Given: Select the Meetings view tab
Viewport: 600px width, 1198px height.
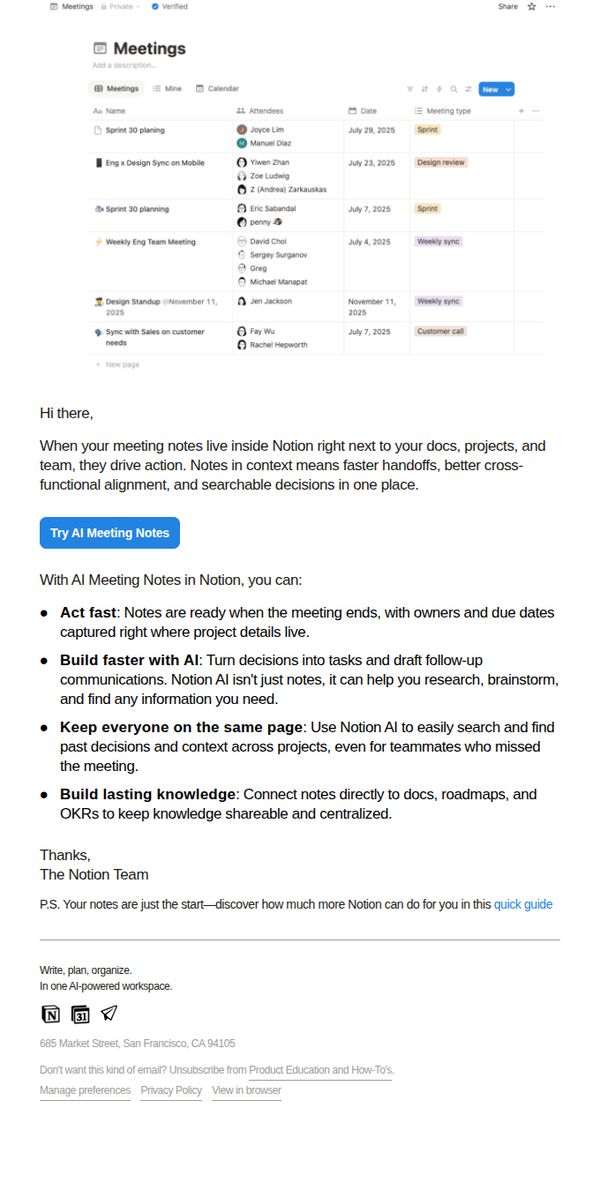Looking at the screenshot, I should (x=117, y=89).
